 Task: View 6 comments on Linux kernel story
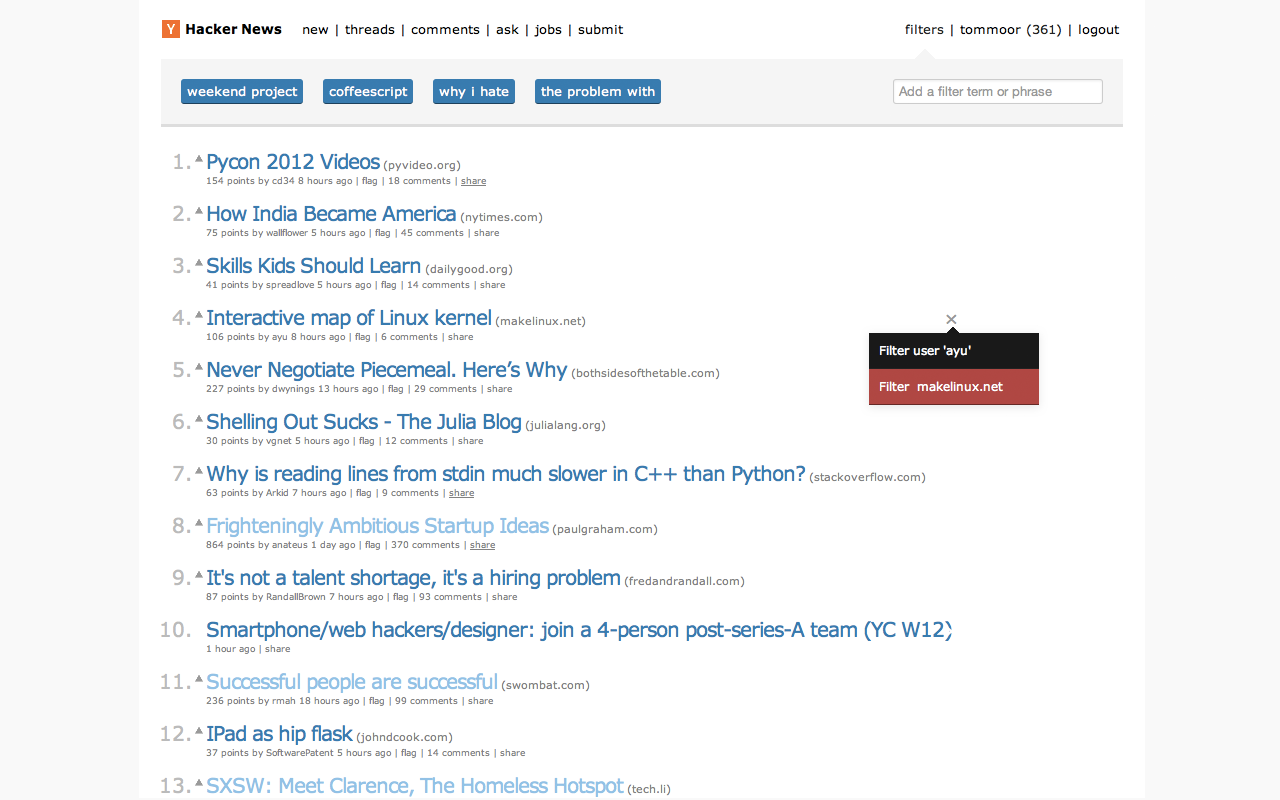tap(409, 337)
